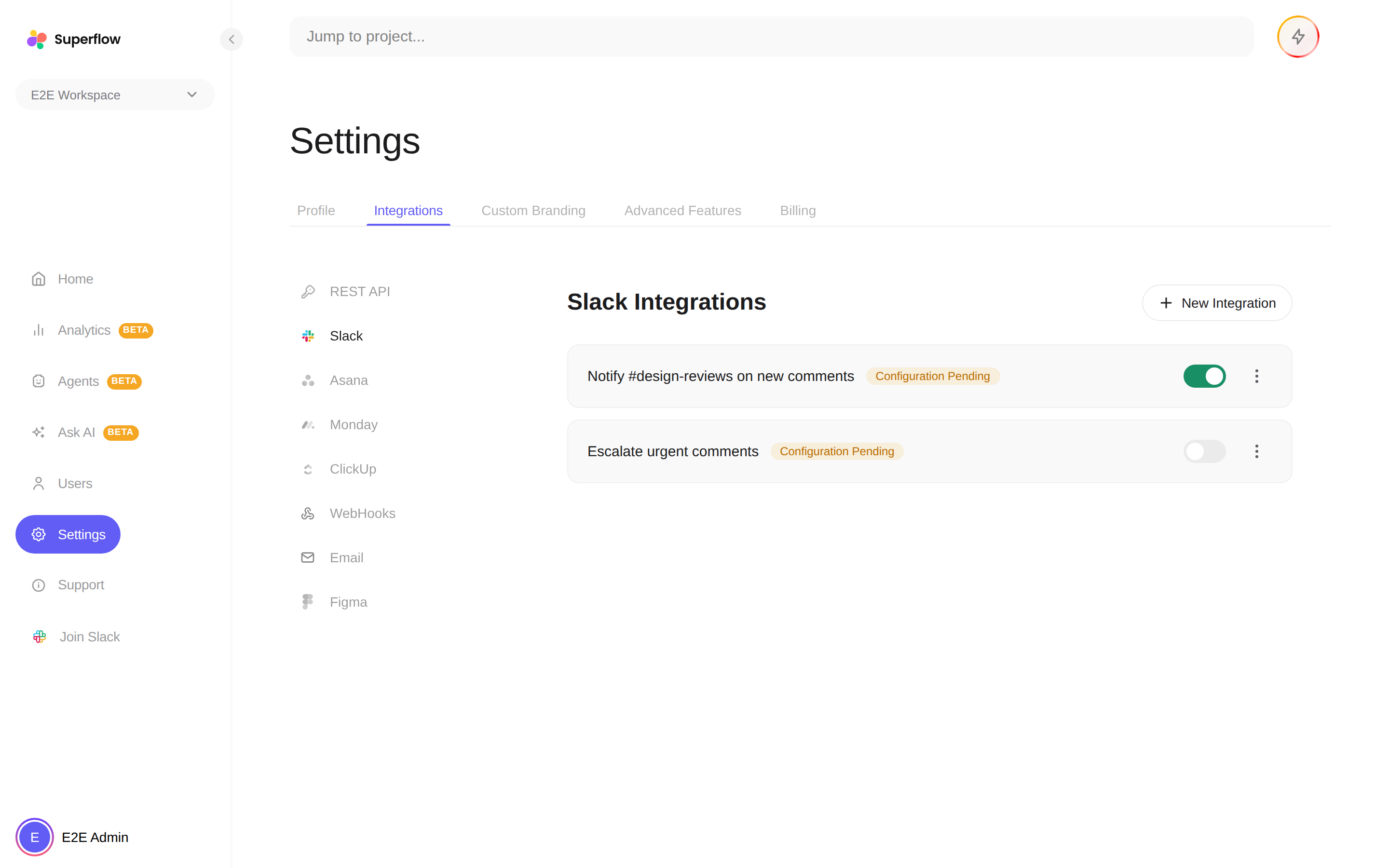
Task: Select REST API integration
Action: click(x=345, y=292)
